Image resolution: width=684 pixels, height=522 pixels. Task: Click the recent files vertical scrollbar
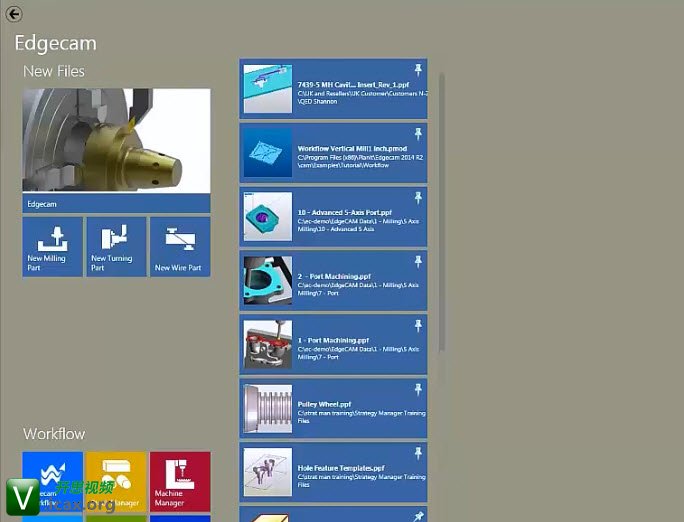pyautogui.click(x=442, y=213)
